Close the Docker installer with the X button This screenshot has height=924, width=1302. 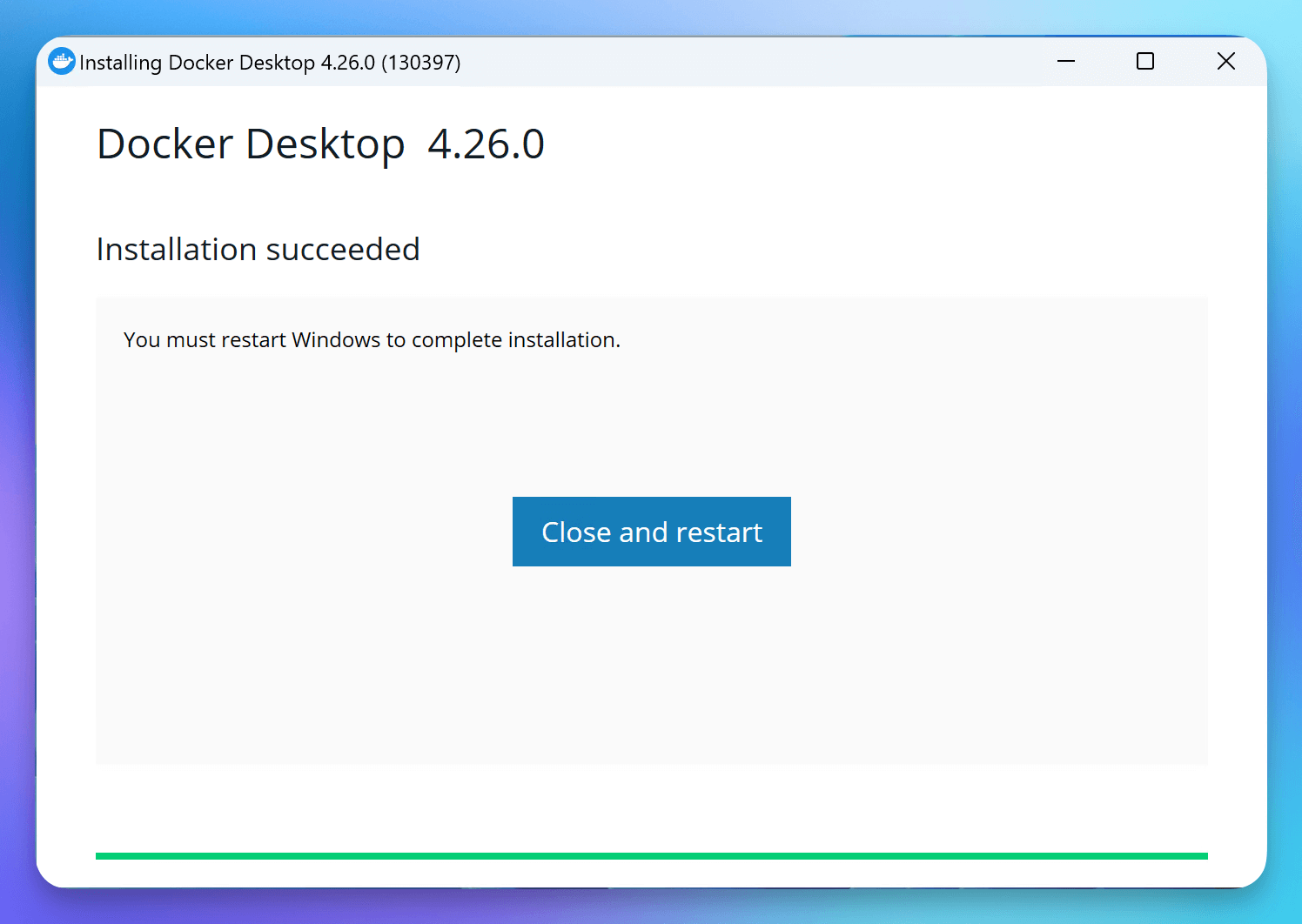tap(1225, 61)
